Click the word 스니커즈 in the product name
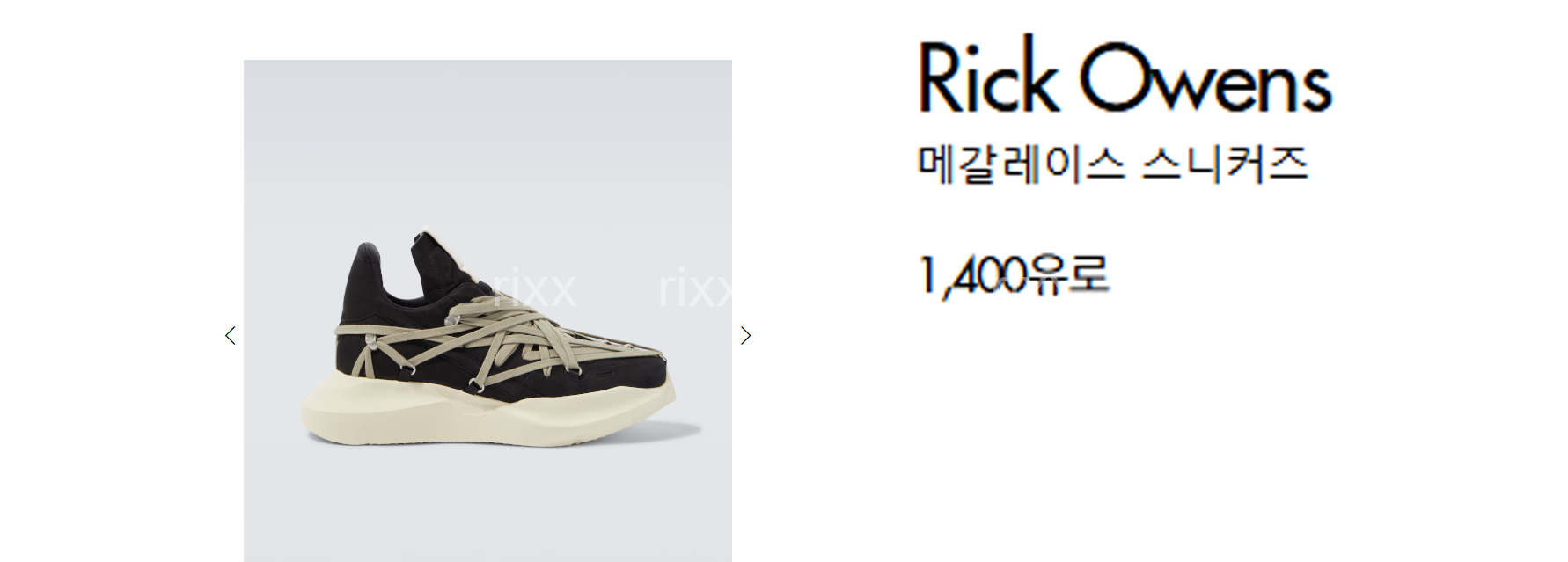This screenshot has height=562, width=1568. pos(1224,164)
